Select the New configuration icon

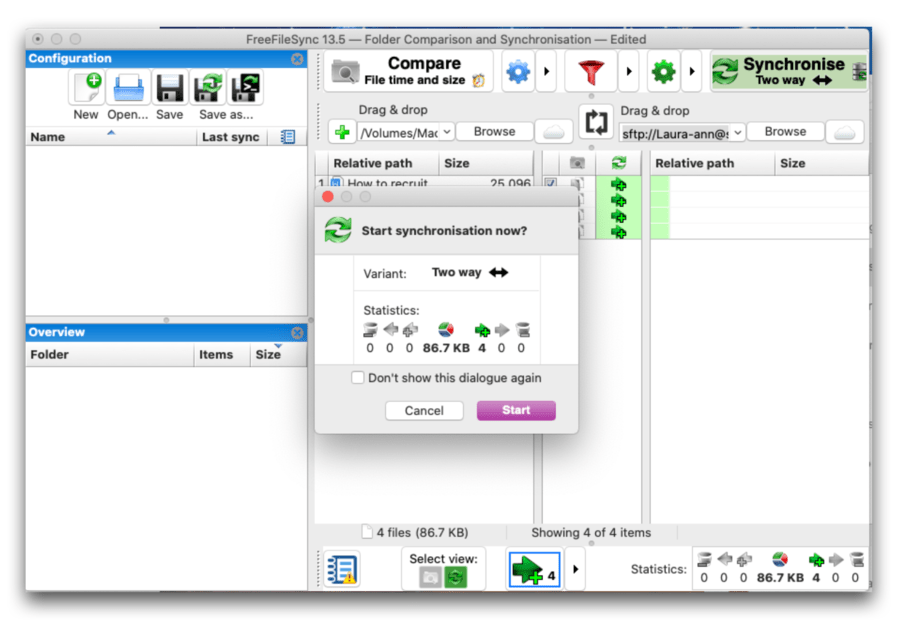[x=86, y=89]
